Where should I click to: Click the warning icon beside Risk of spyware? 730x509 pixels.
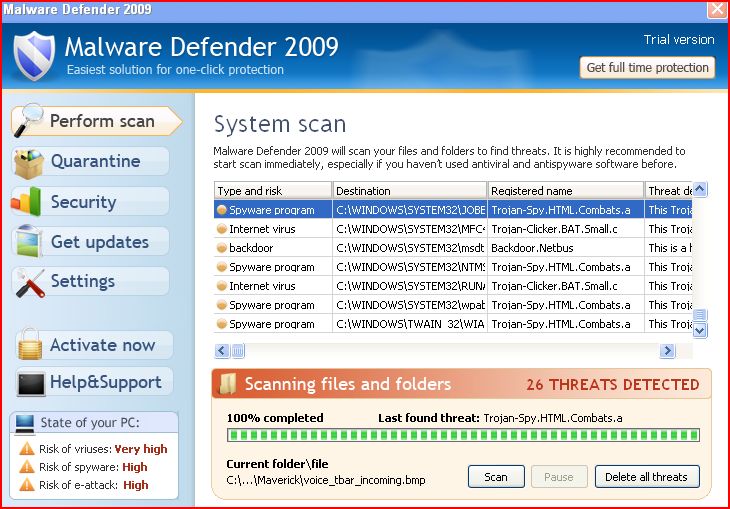pos(27,467)
